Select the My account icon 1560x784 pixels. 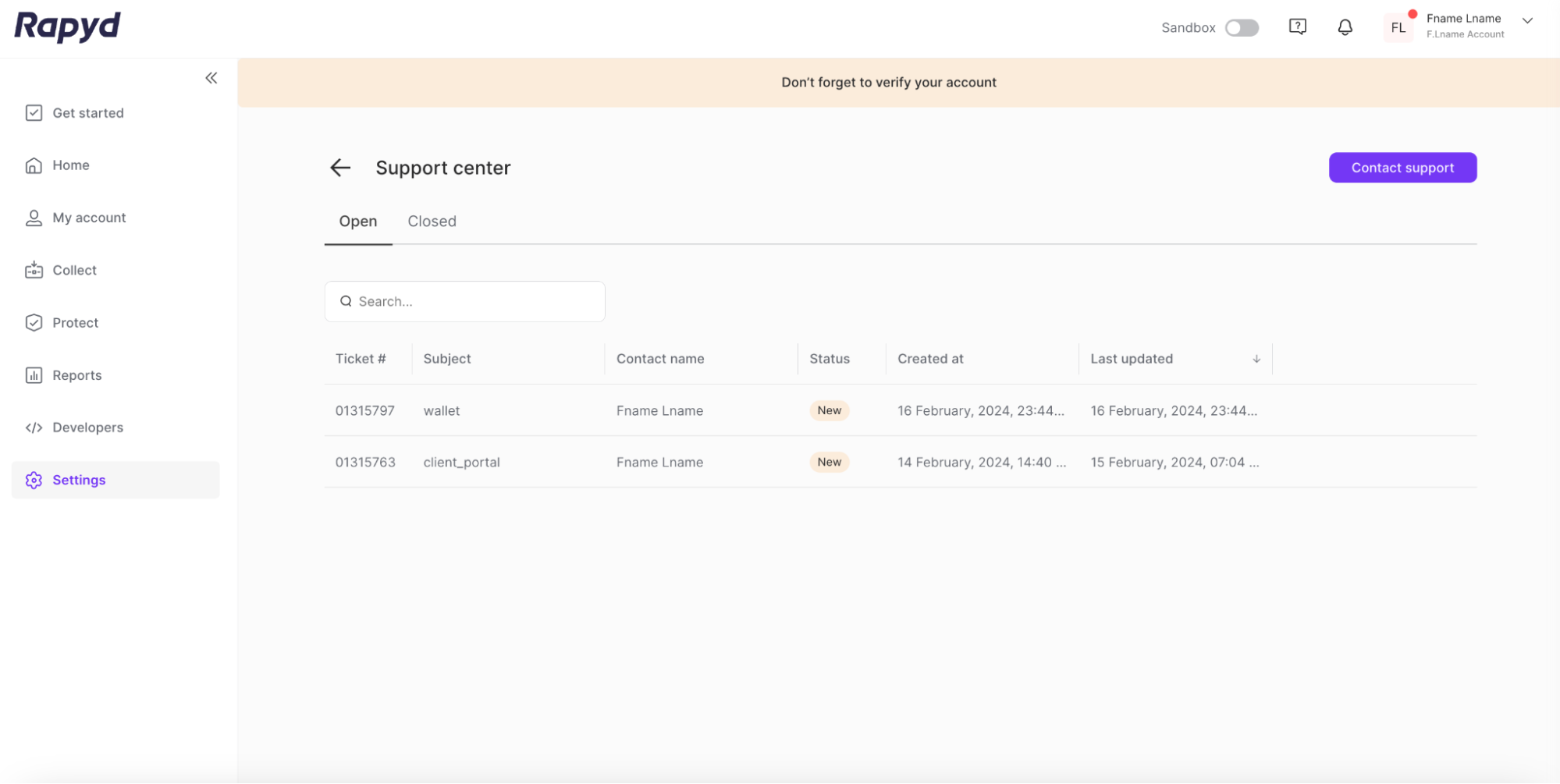pyautogui.click(x=34, y=217)
